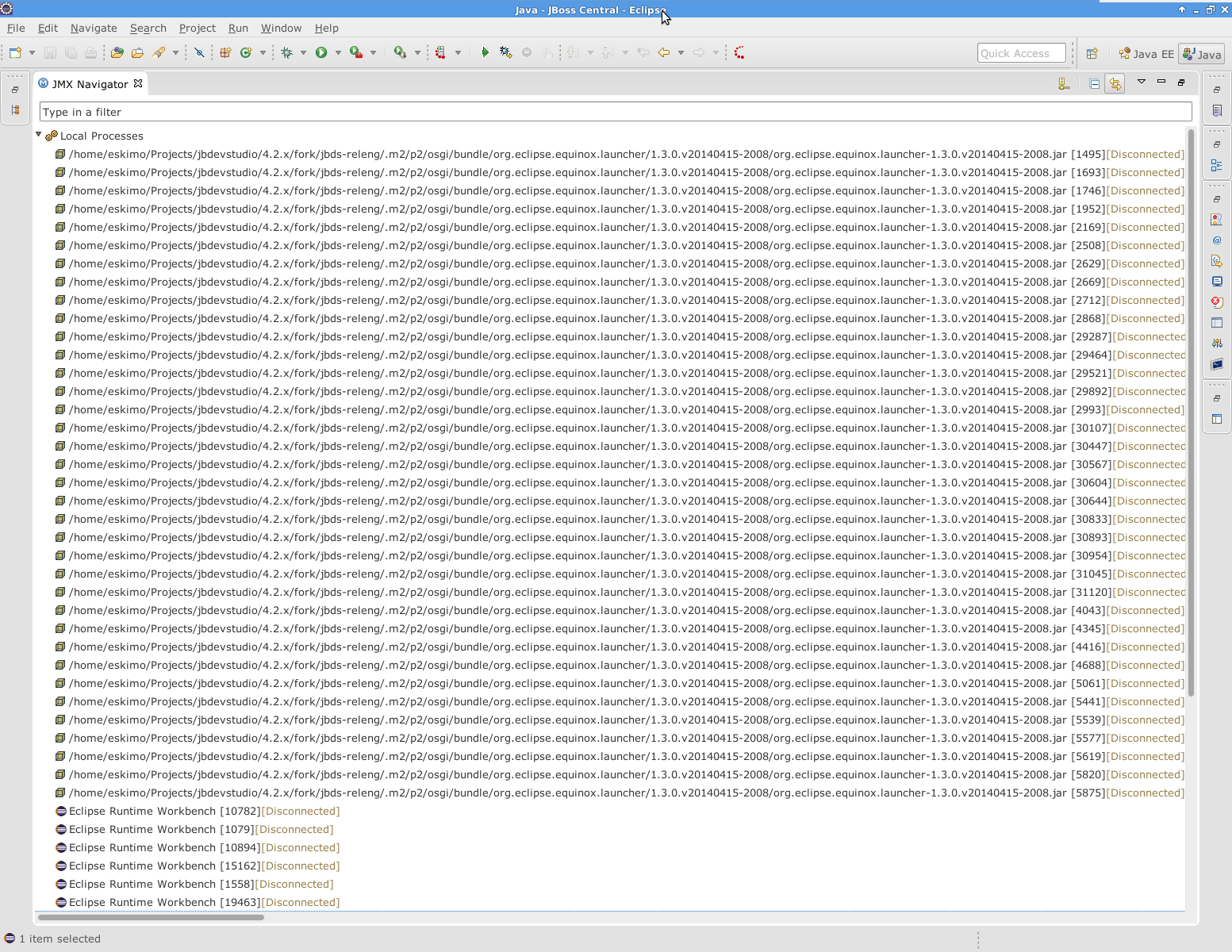Open the Debug dropdown arrow
Viewport: 1232px width, 952px height.
pyautogui.click(x=303, y=53)
